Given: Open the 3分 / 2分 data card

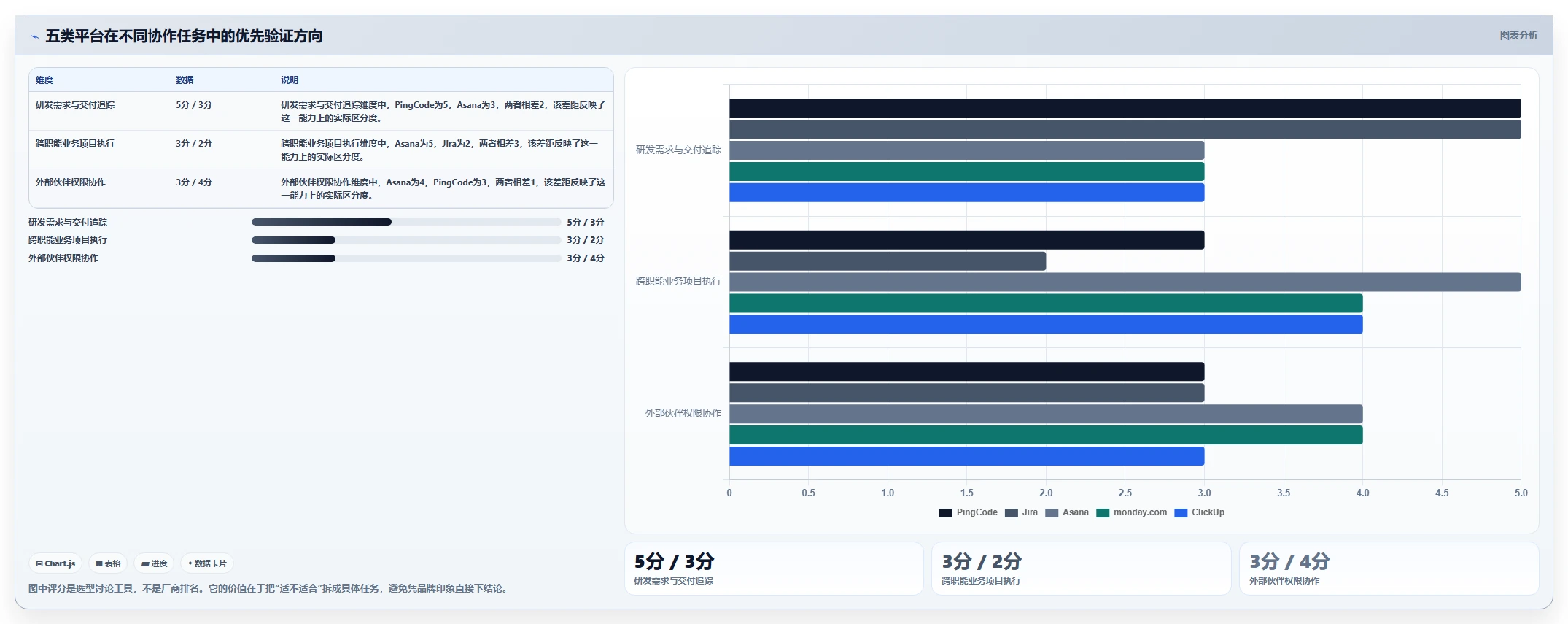Looking at the screenshot, I should (1082, 569).
